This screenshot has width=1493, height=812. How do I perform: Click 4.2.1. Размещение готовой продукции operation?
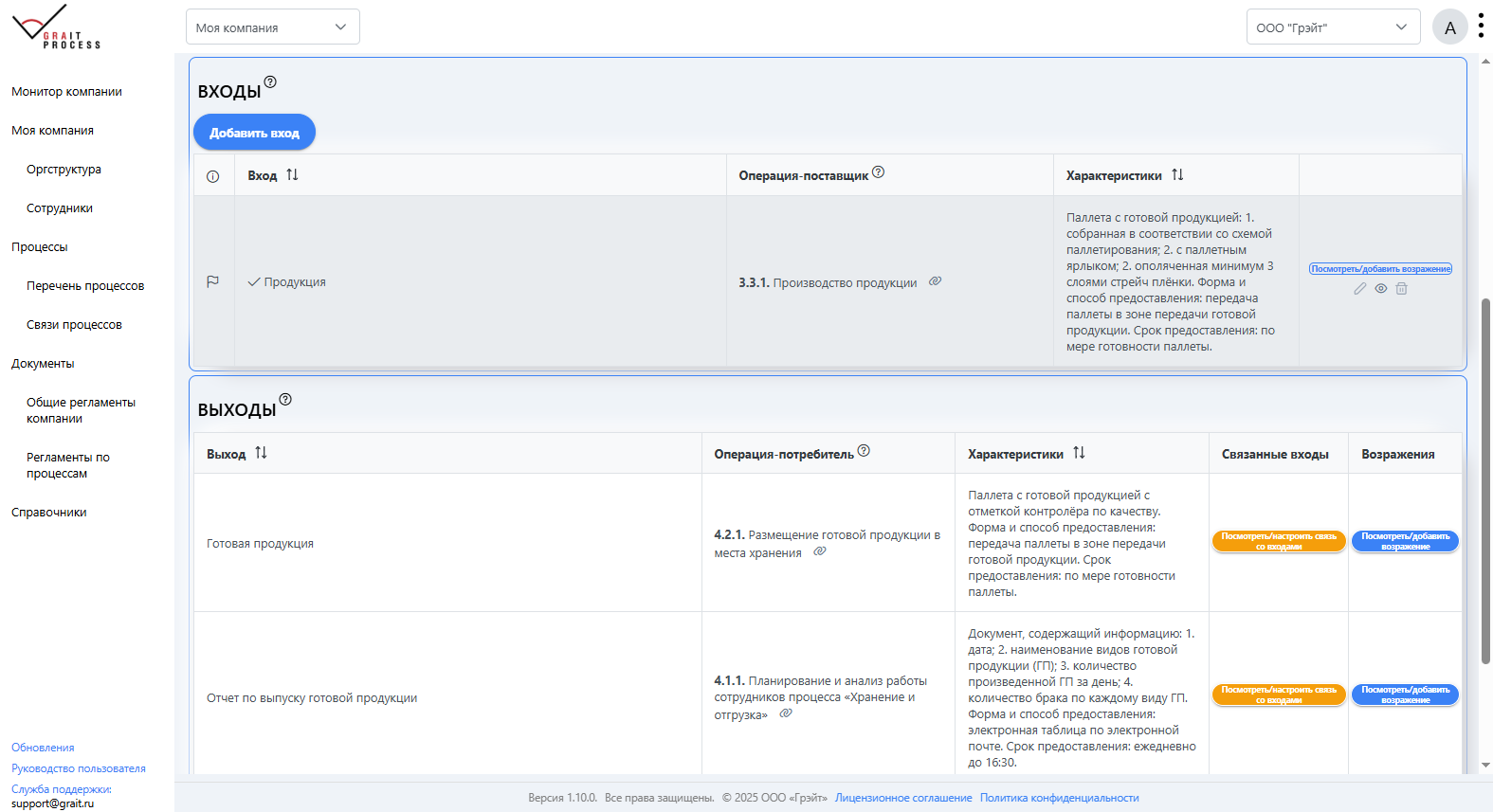(x=827, y=544)
